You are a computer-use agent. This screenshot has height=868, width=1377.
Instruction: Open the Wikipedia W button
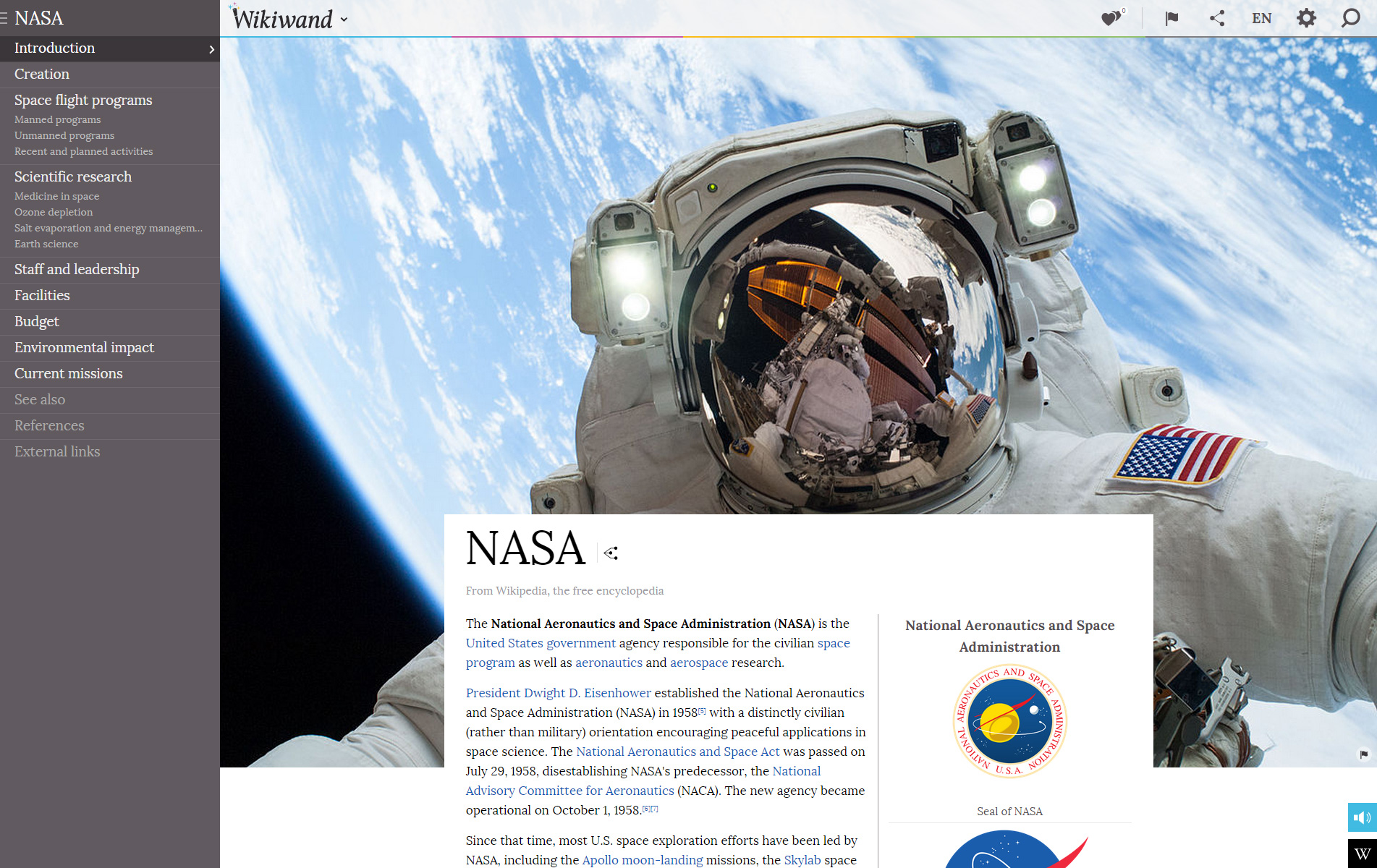pyautogui.click(x=1362, y=854)
